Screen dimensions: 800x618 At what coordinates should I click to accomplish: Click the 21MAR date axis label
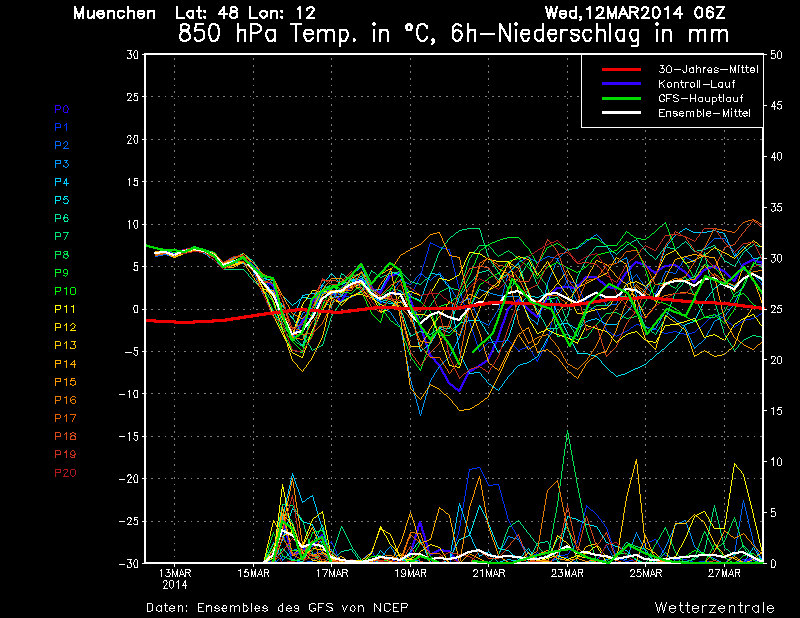point(489,574)
